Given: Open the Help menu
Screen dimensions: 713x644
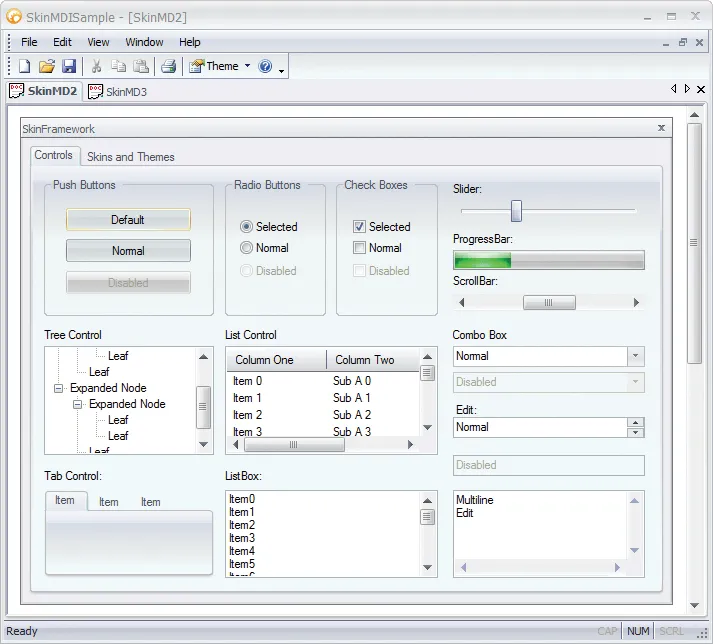Looking at the screenshot, I should [x=190, y=42].
